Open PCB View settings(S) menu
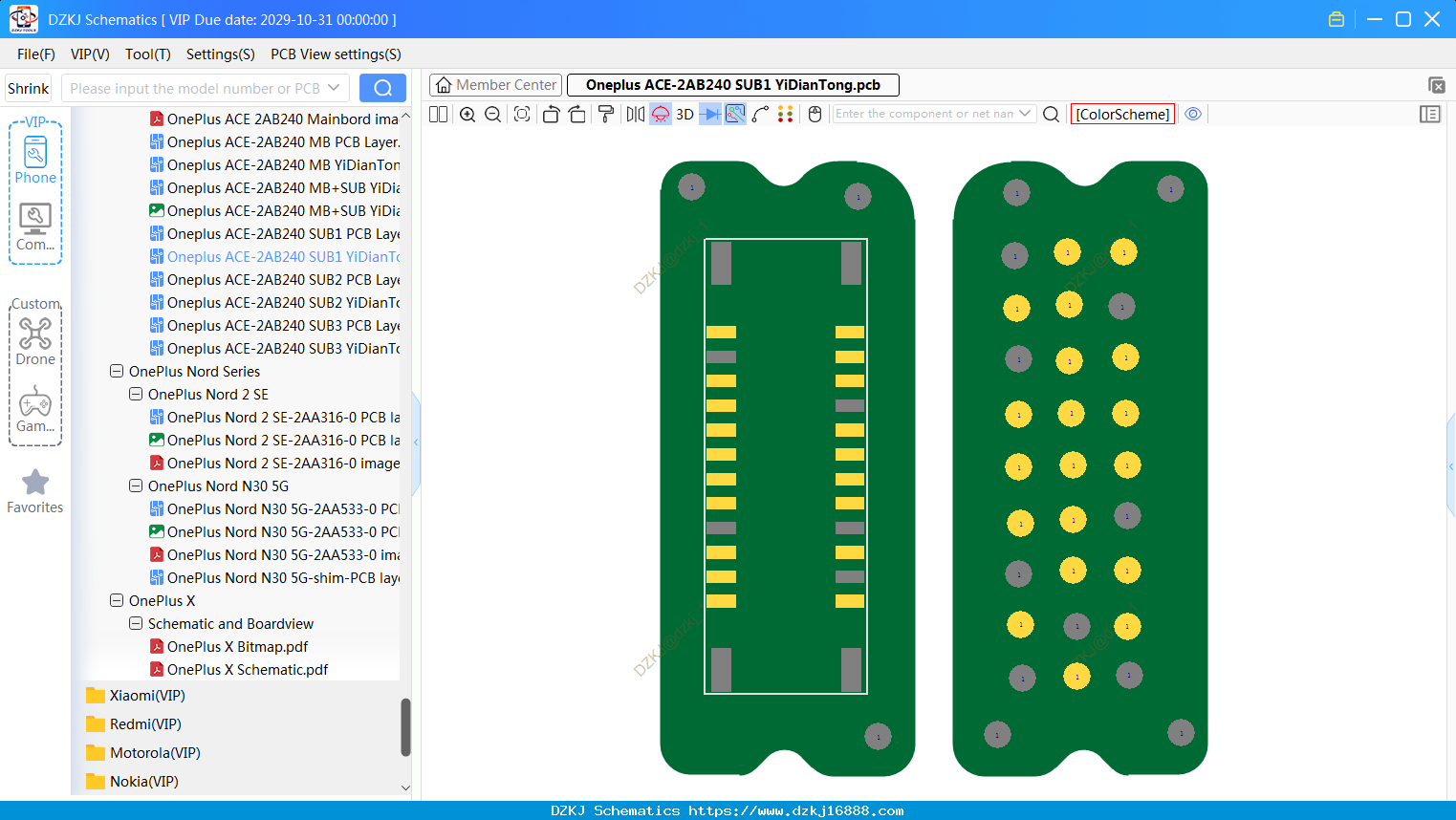1456x820 pixels. (x=336, y=54)
